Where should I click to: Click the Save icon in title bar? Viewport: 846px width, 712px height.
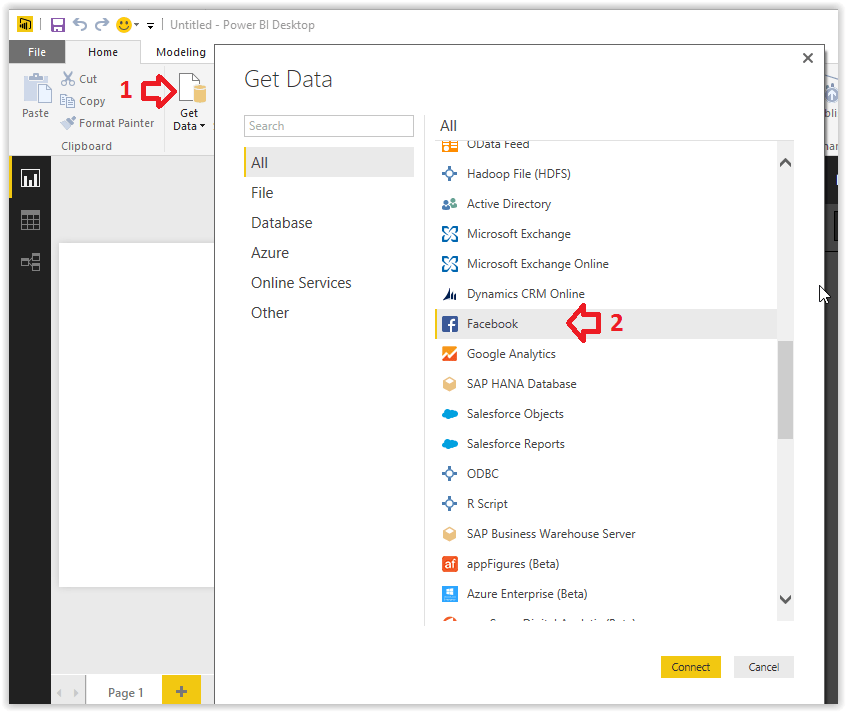click(57, 24)
